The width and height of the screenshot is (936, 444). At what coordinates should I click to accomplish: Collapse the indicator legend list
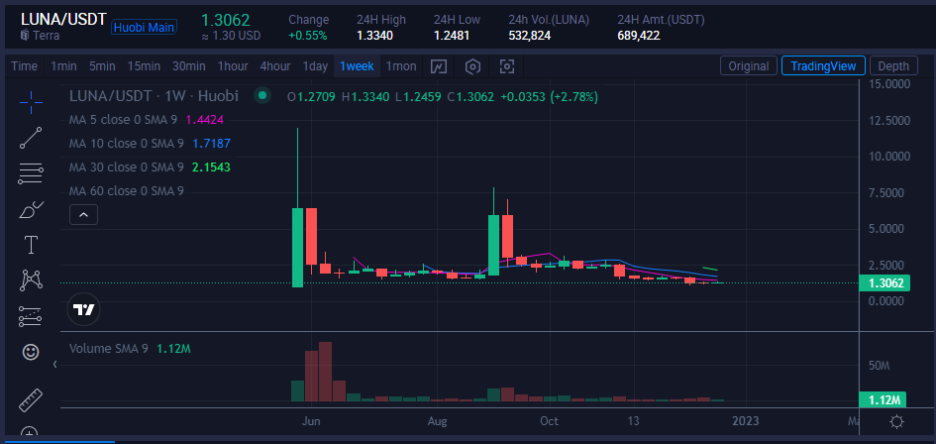[84, 215]
